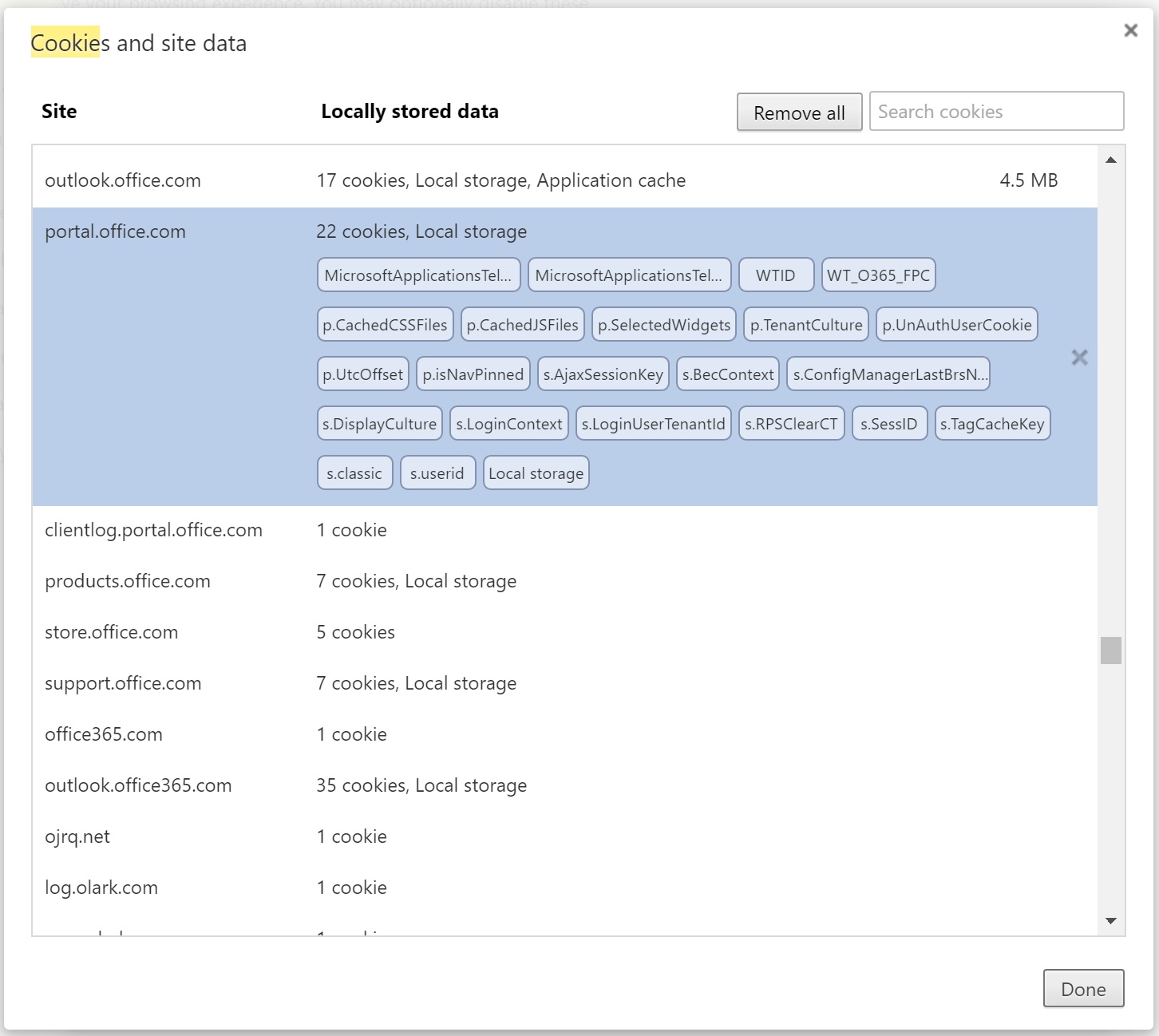This screenshot has height=1036, width=1159.
Task: Open the s.userid cookie
Action: (437, 473)
